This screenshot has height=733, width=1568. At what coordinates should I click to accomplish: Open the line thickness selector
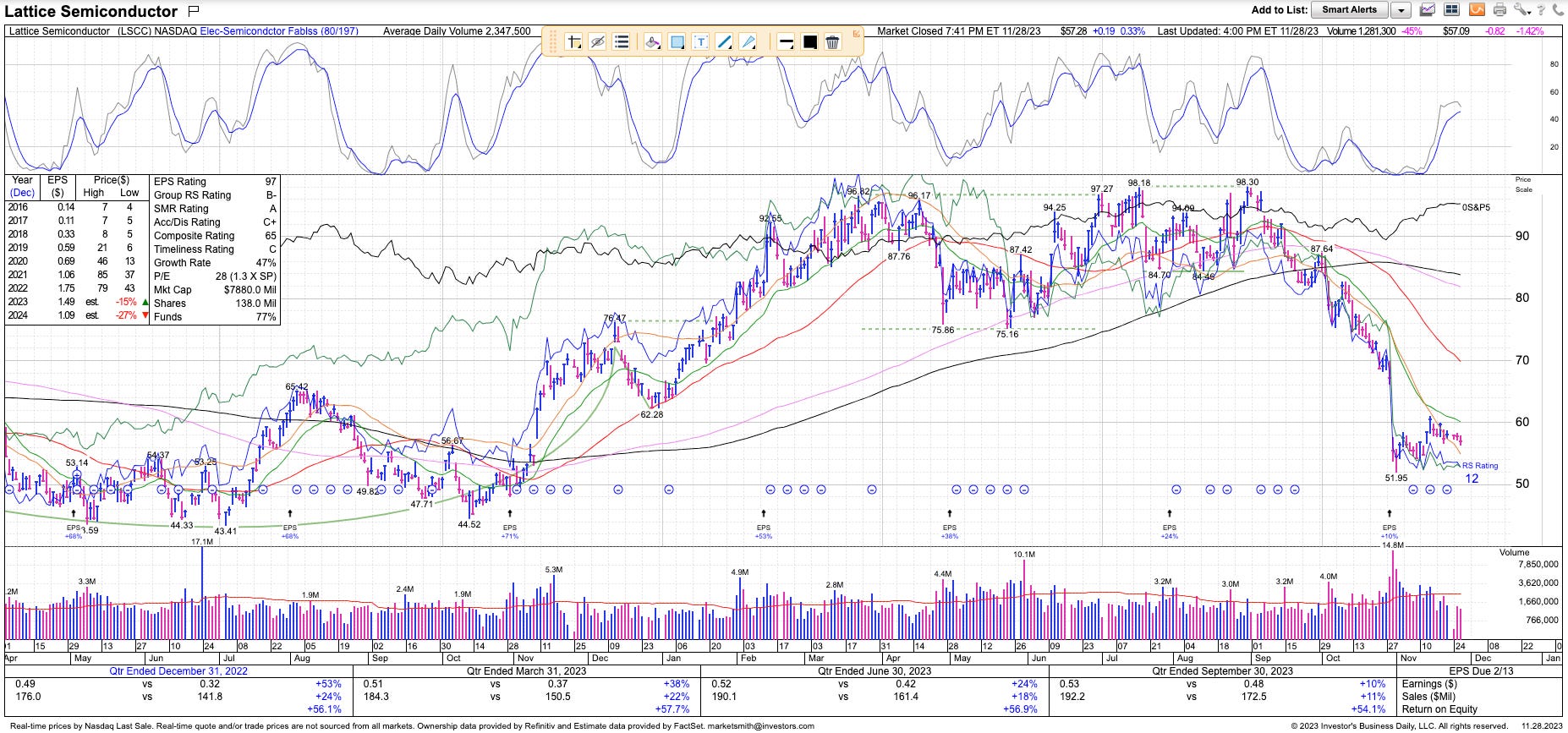click(786, 41)
